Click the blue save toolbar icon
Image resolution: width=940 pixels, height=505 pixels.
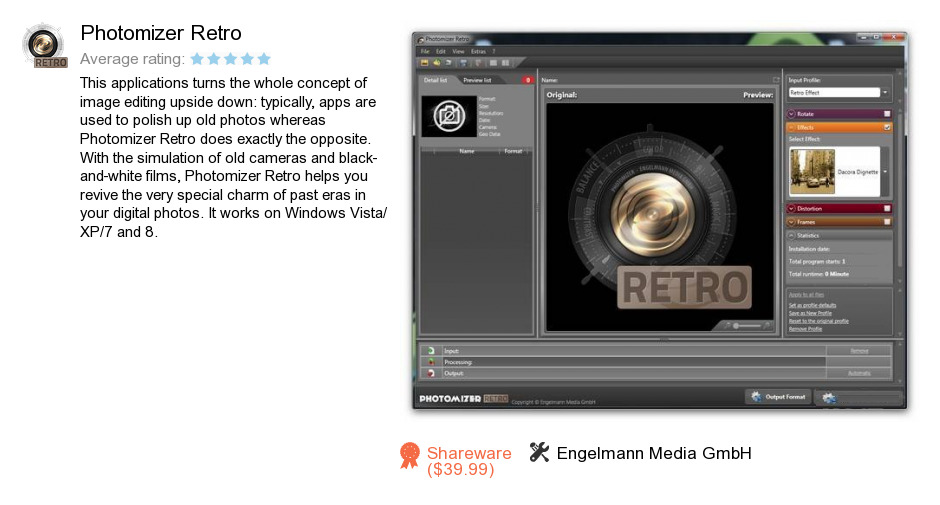pos(463,62)
